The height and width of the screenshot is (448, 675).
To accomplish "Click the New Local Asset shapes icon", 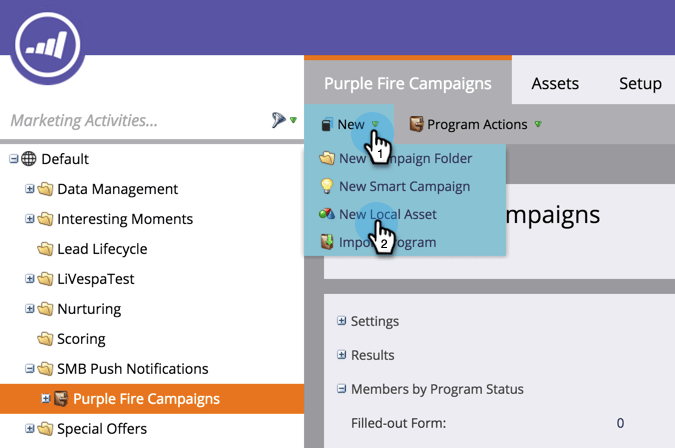I will tap(327, 214).
